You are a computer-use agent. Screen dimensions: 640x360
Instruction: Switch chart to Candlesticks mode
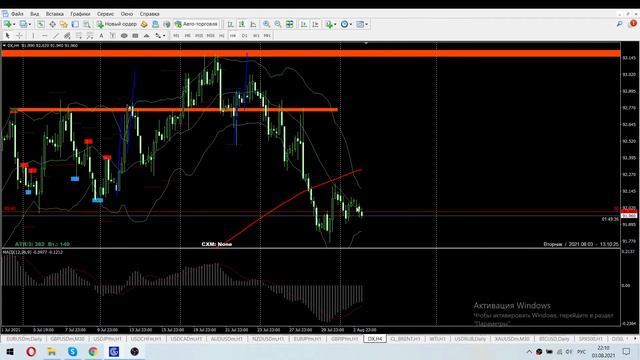tap(242, 24)
